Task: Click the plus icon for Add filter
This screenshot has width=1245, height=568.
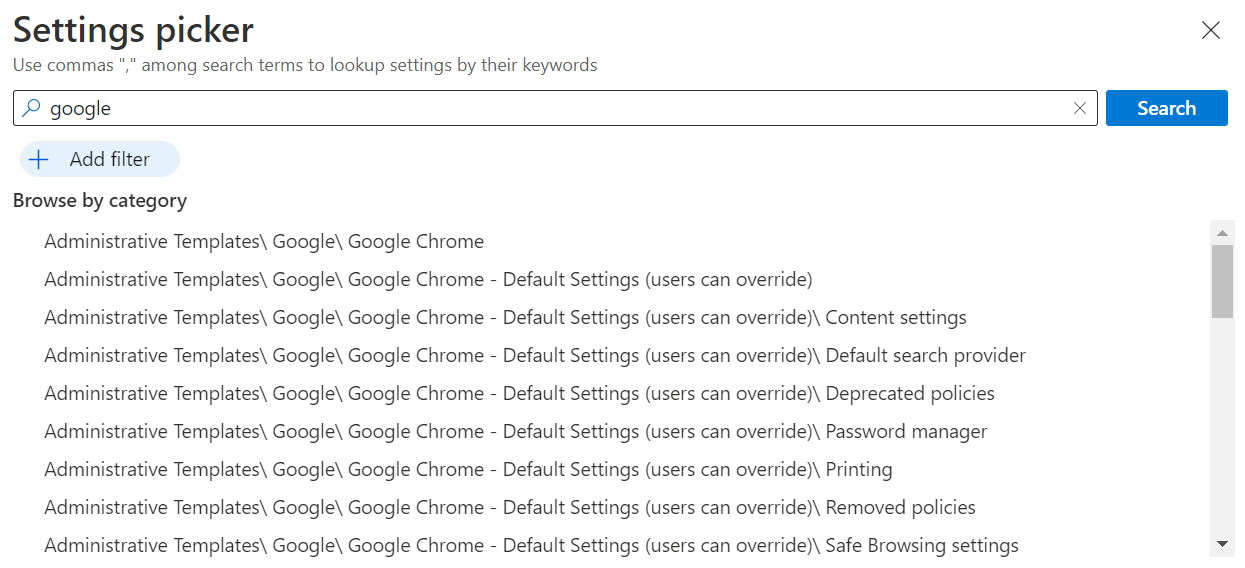Action: pyautogui.click(x=39, y=159)
